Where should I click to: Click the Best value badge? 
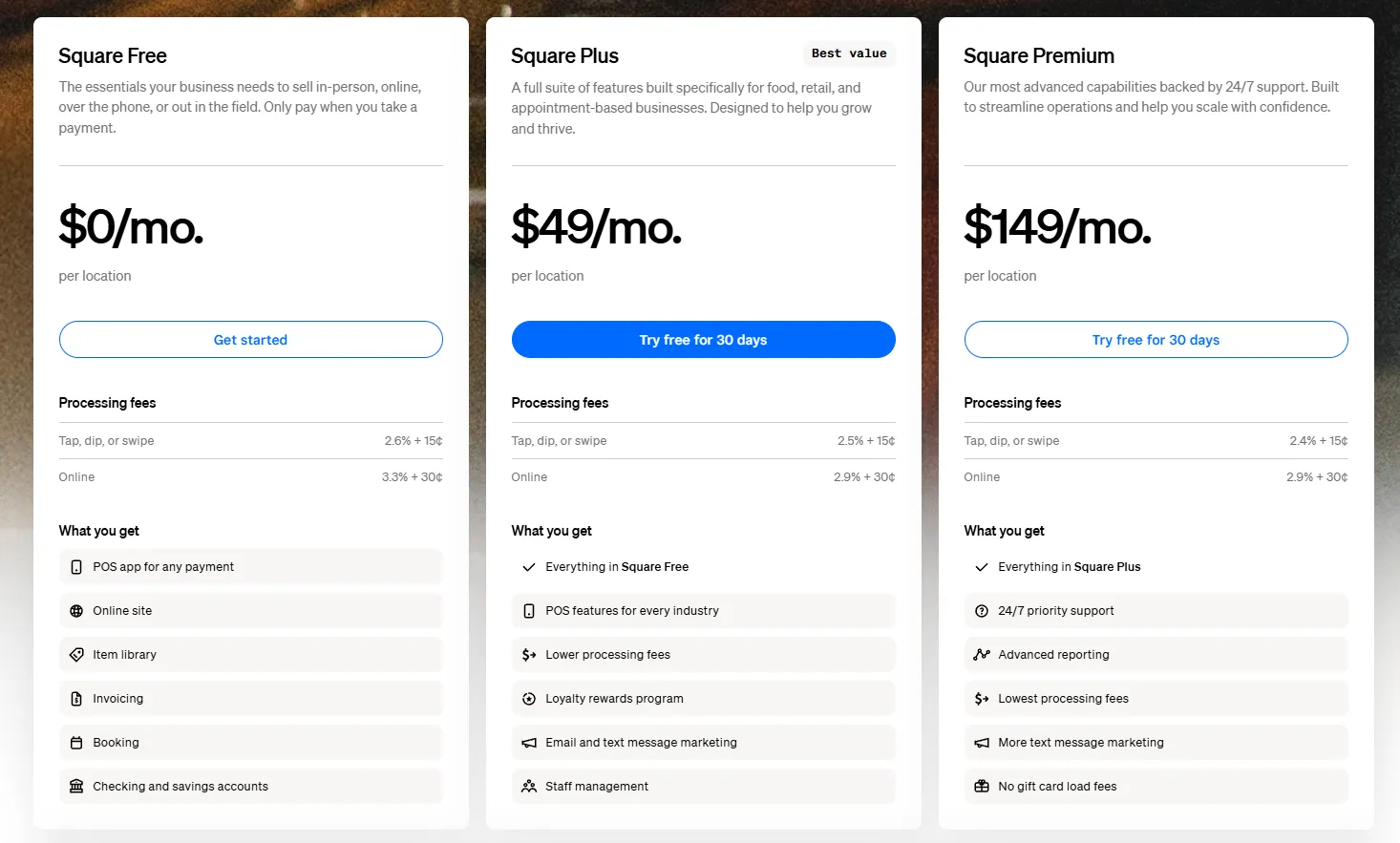coord(849,53)
